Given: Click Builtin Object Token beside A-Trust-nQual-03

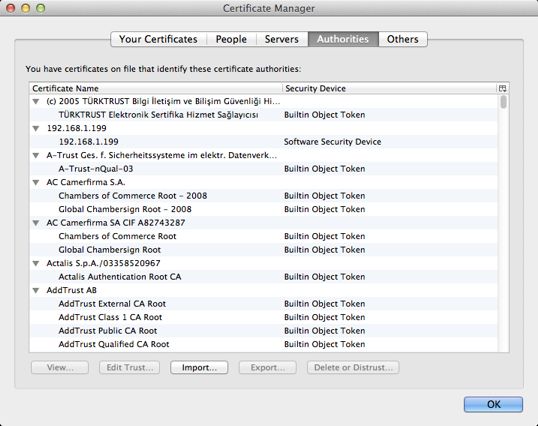Looking at the screenshot, I should pos(325,169).
